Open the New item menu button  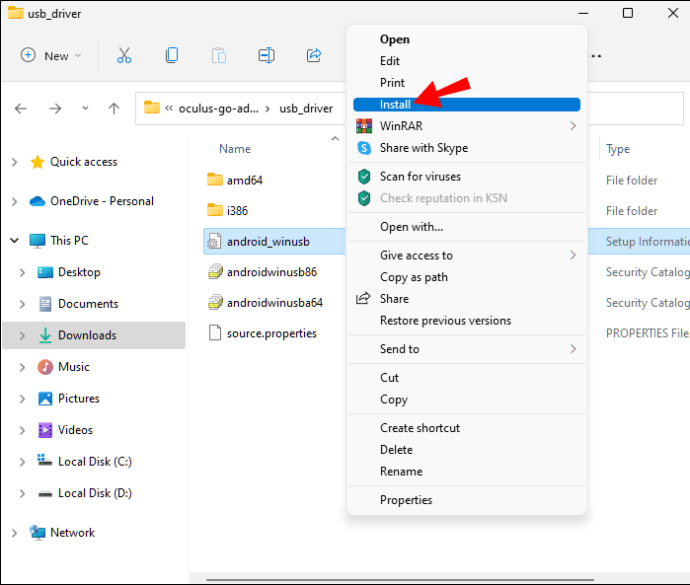(51, 56)
